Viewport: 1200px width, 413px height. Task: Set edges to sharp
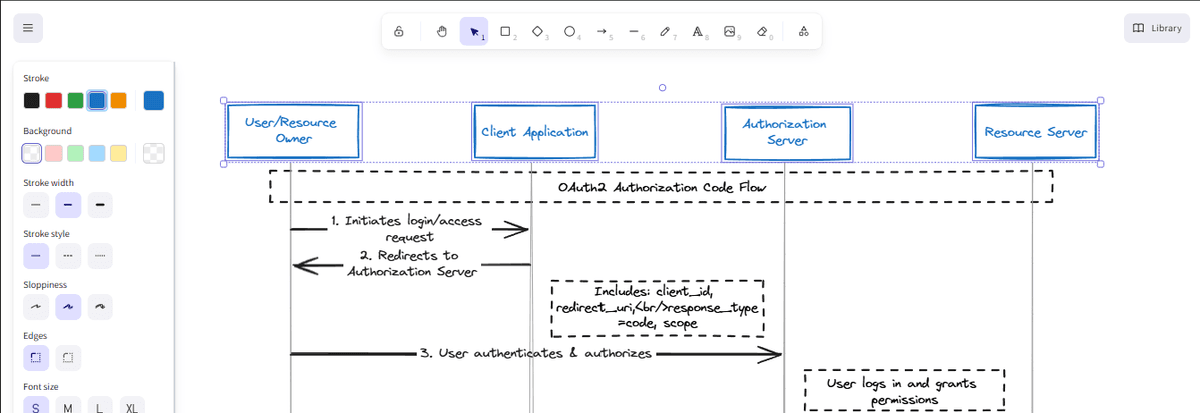coord(36,358)
